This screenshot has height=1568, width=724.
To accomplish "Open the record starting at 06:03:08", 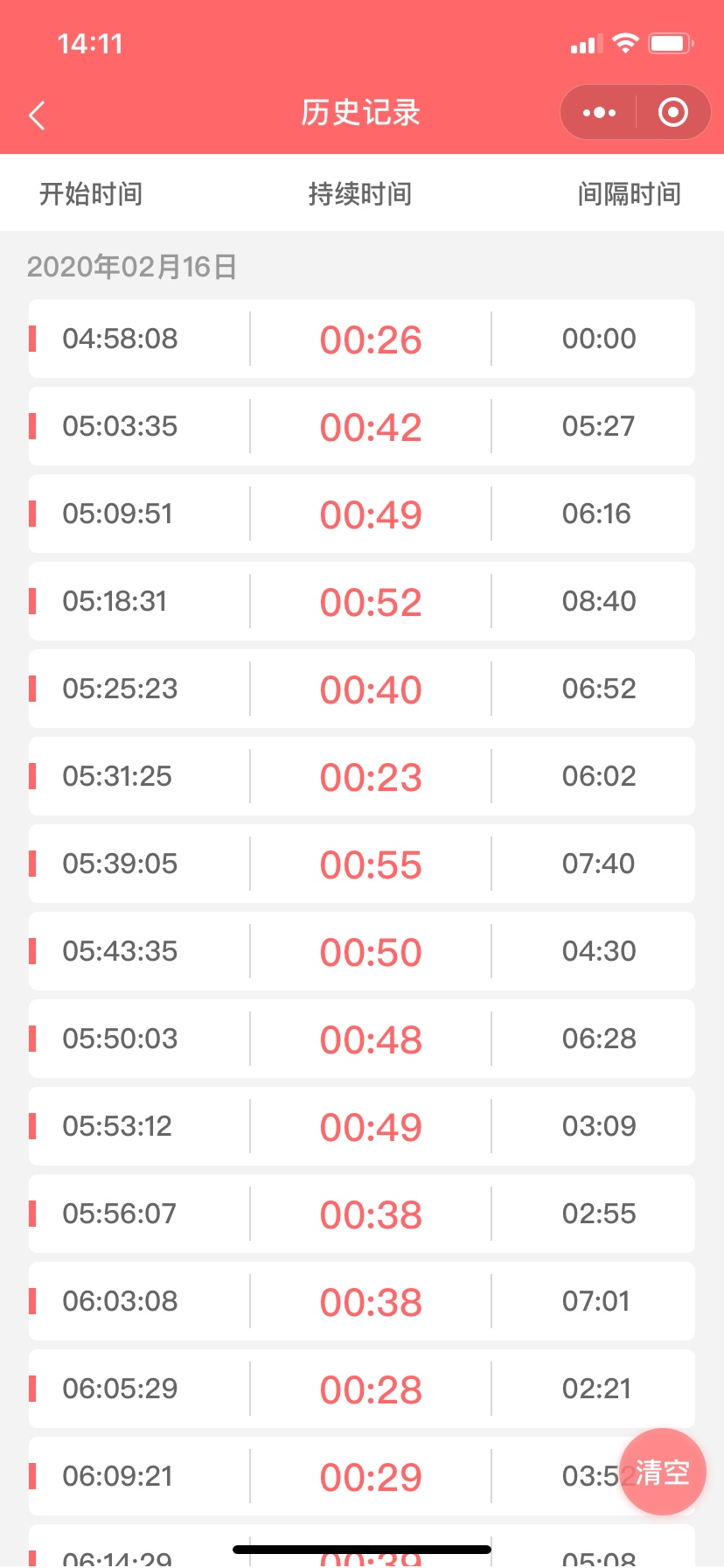I will pos(362,1301).
